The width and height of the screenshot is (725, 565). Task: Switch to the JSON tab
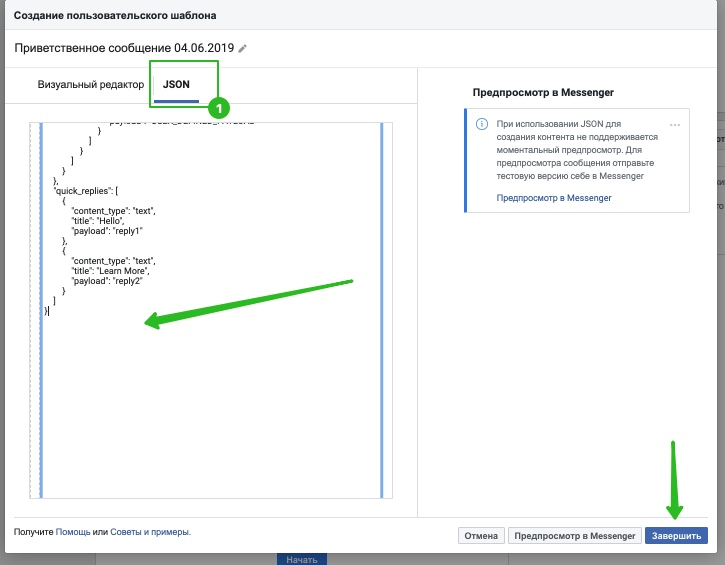176,85
